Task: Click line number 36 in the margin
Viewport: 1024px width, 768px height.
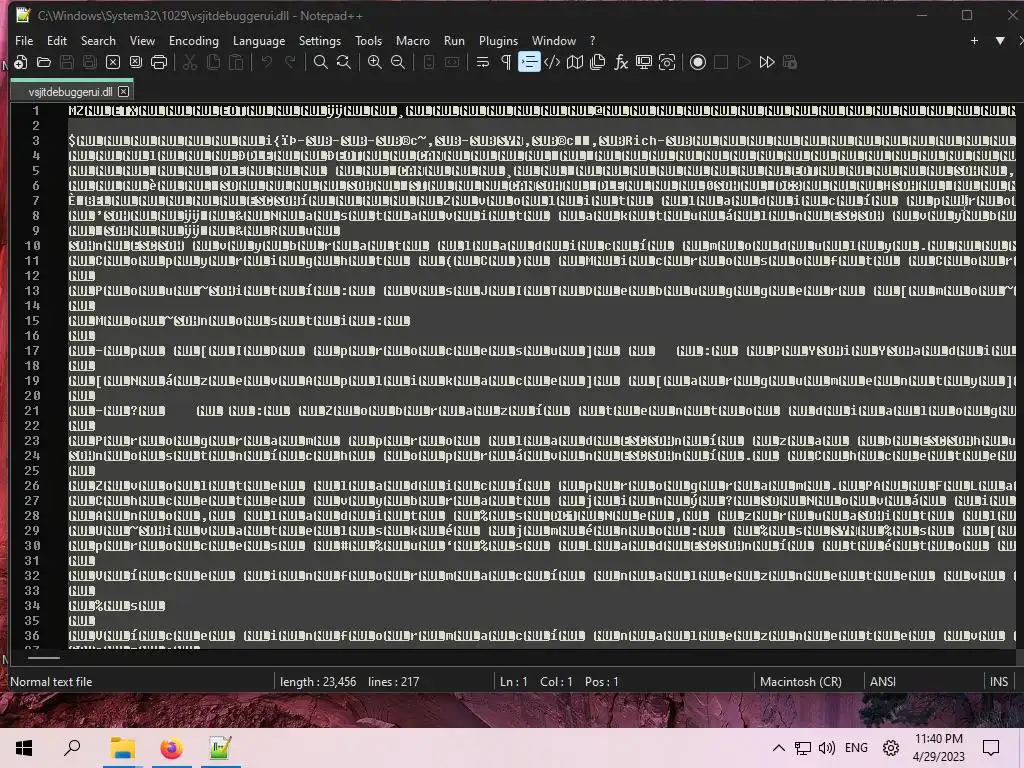Action: [x=33, y=635]
